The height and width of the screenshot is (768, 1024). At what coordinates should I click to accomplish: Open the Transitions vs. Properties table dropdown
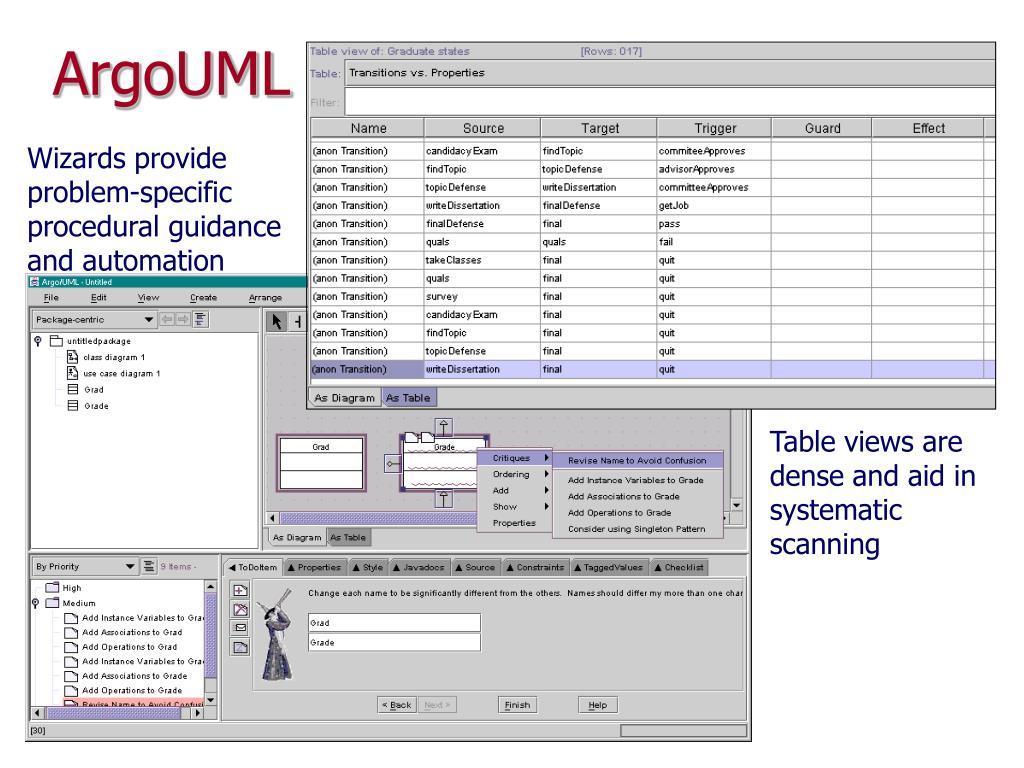[x=669, y=72]
